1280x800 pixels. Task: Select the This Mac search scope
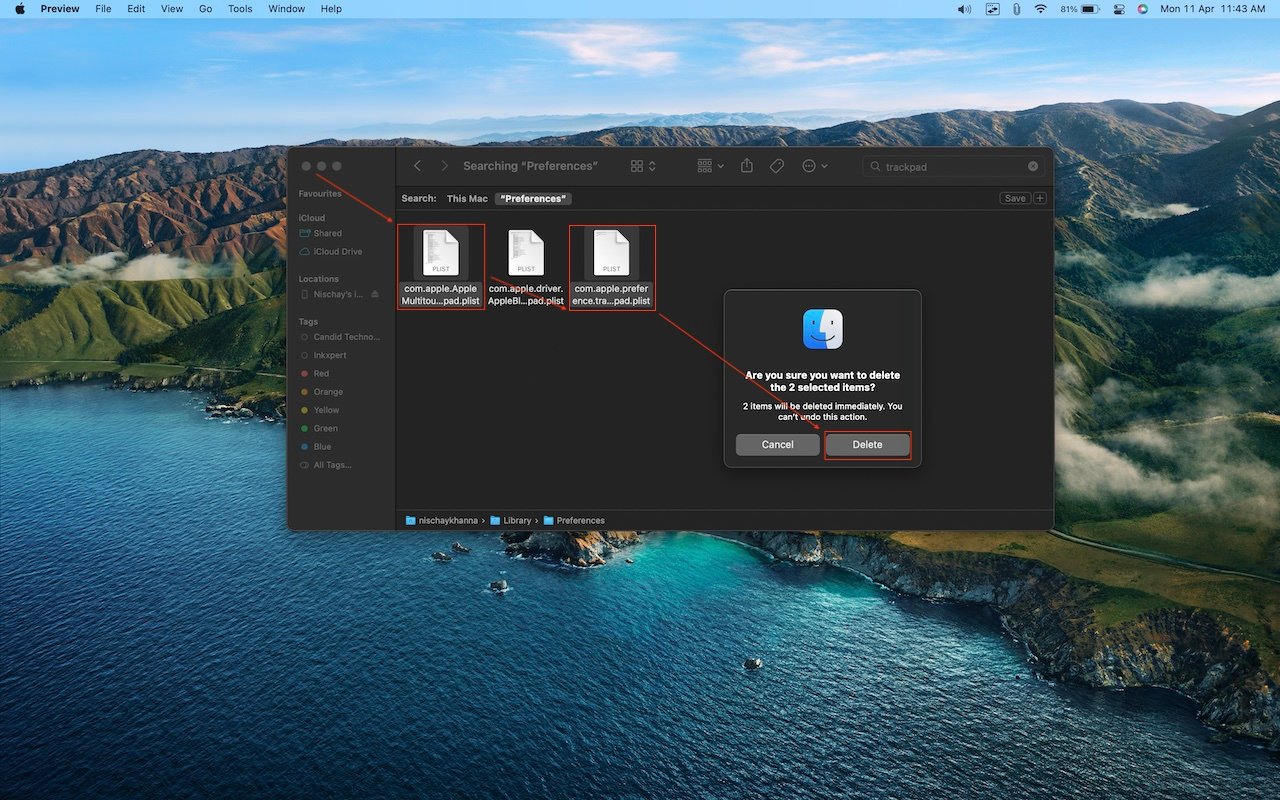click(467, 198)
